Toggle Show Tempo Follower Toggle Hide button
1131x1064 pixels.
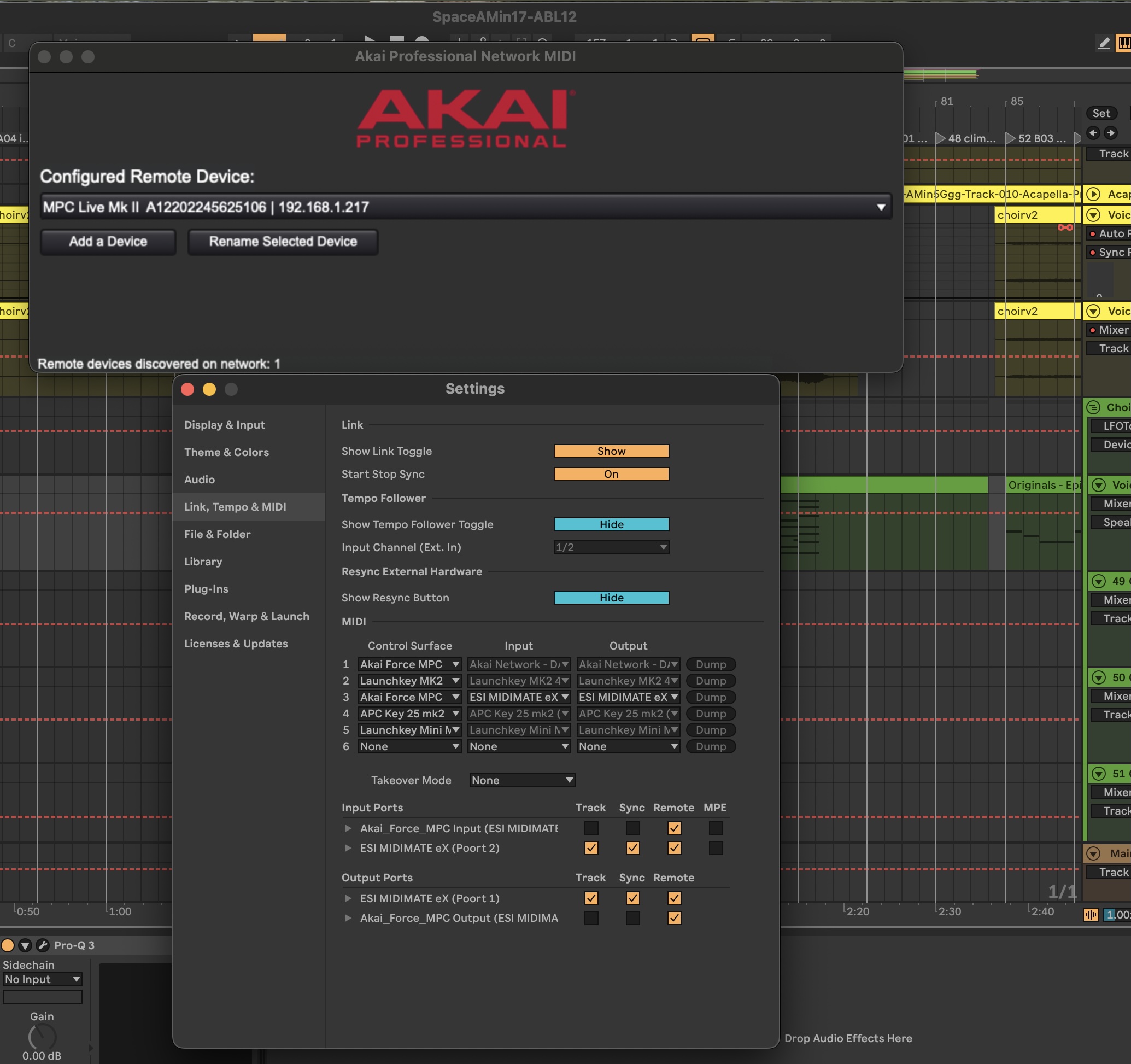coord(611,524)
